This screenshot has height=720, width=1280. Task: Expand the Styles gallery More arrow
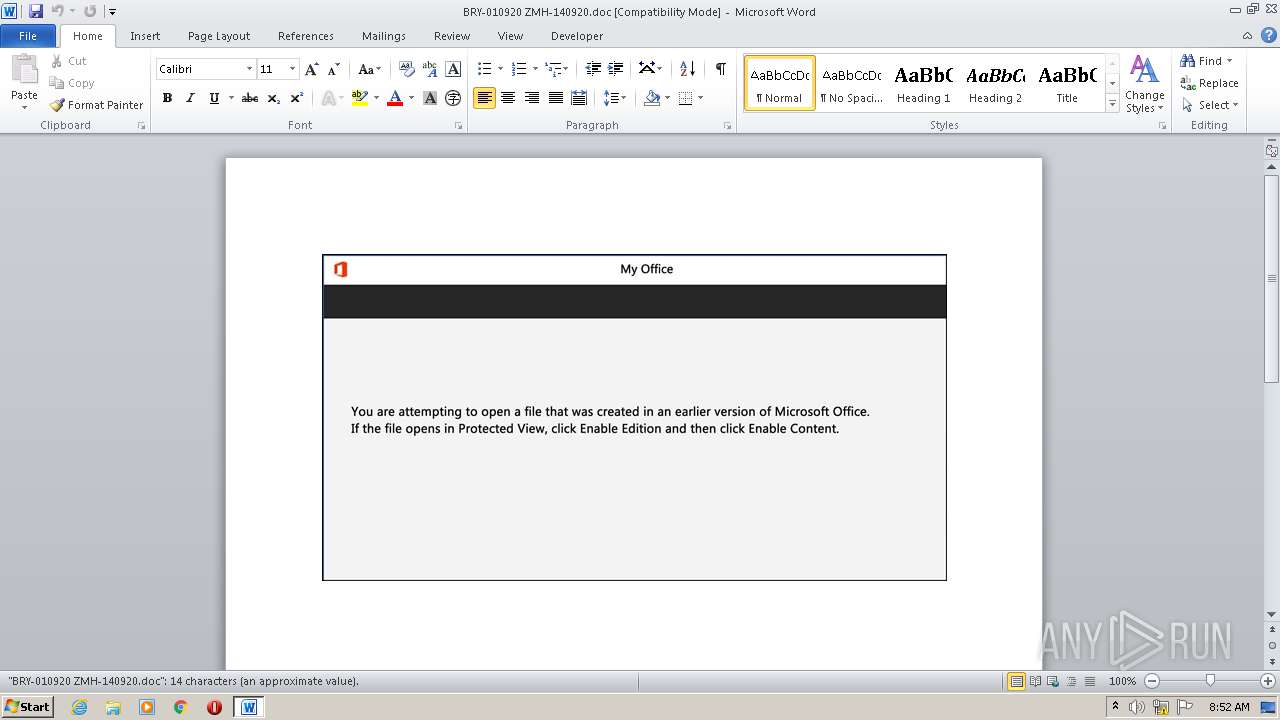coord(1112,103)
